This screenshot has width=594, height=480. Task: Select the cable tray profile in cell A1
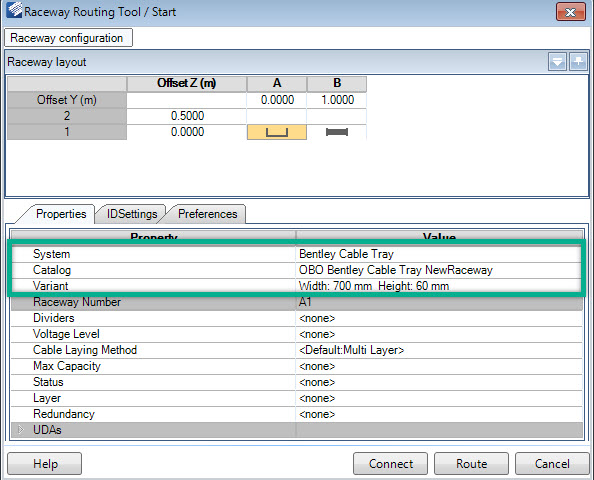point(277,132)
